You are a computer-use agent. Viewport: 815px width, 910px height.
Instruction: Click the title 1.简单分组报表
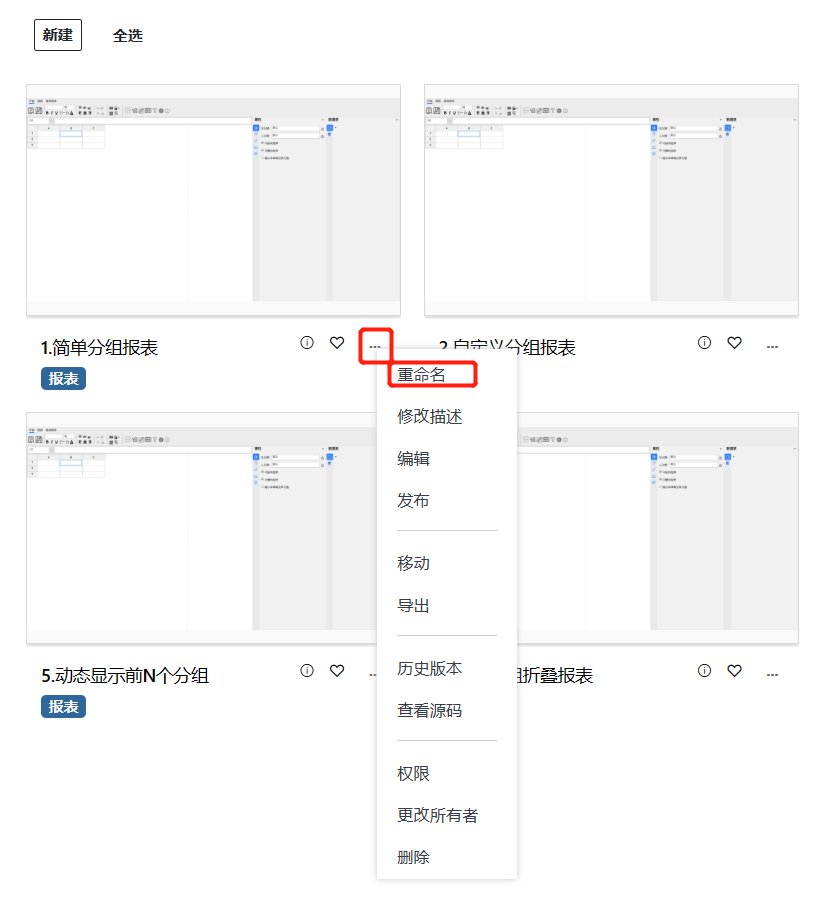coord(99,348)
